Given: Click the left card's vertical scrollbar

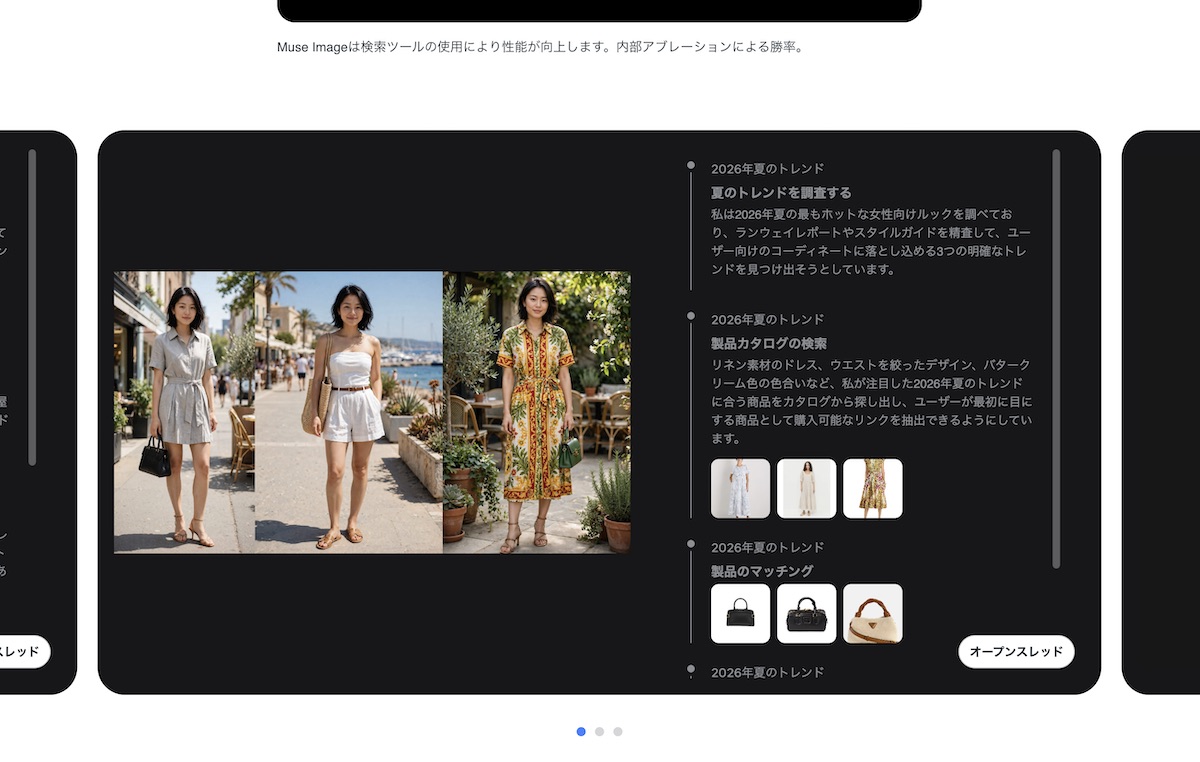Looking at the screenshot, I should [x=32, y=307].
